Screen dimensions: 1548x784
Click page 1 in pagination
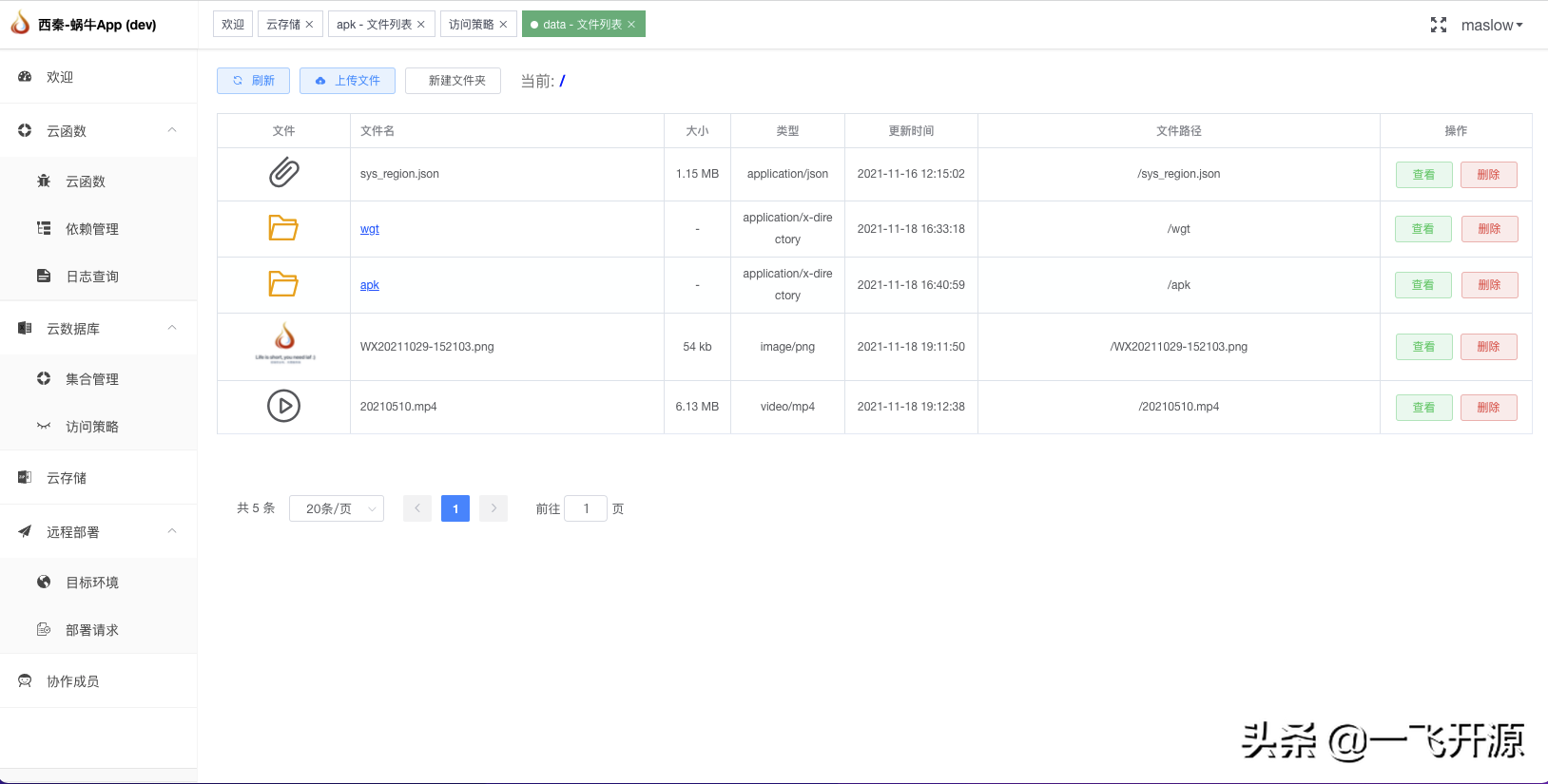pos(455,508)
